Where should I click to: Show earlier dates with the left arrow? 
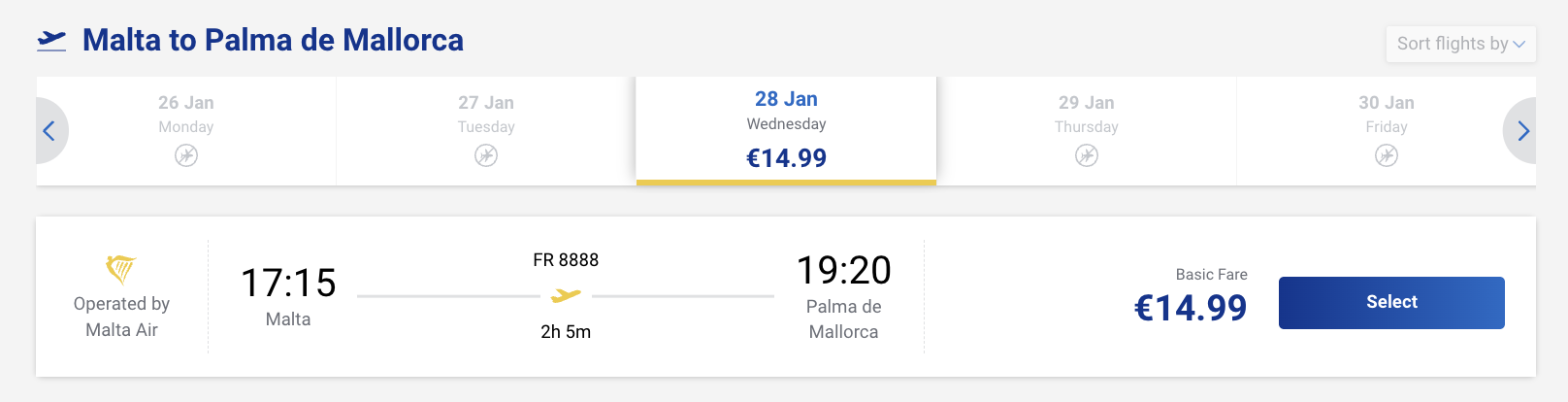[49, 131]
